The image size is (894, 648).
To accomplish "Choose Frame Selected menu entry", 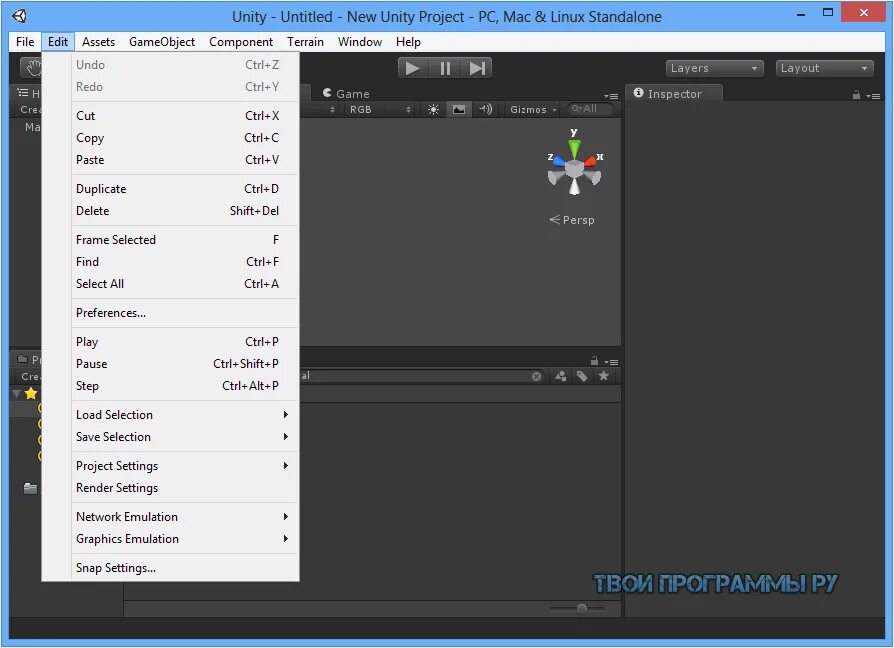I will coord(185,240).
